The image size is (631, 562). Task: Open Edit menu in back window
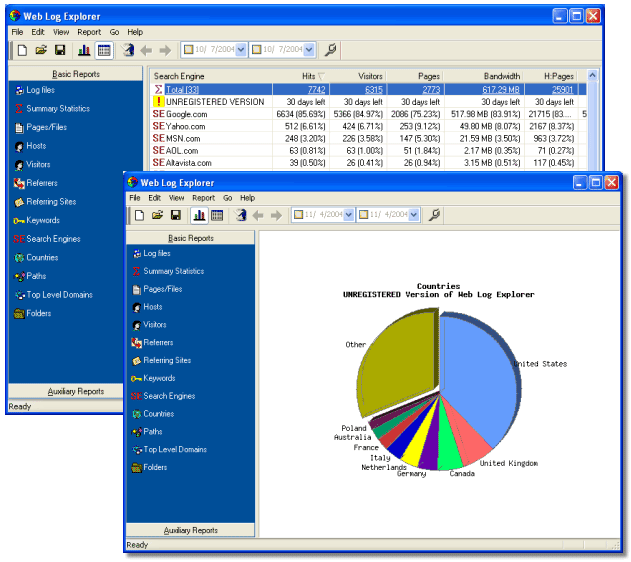[x=38, y=32]
